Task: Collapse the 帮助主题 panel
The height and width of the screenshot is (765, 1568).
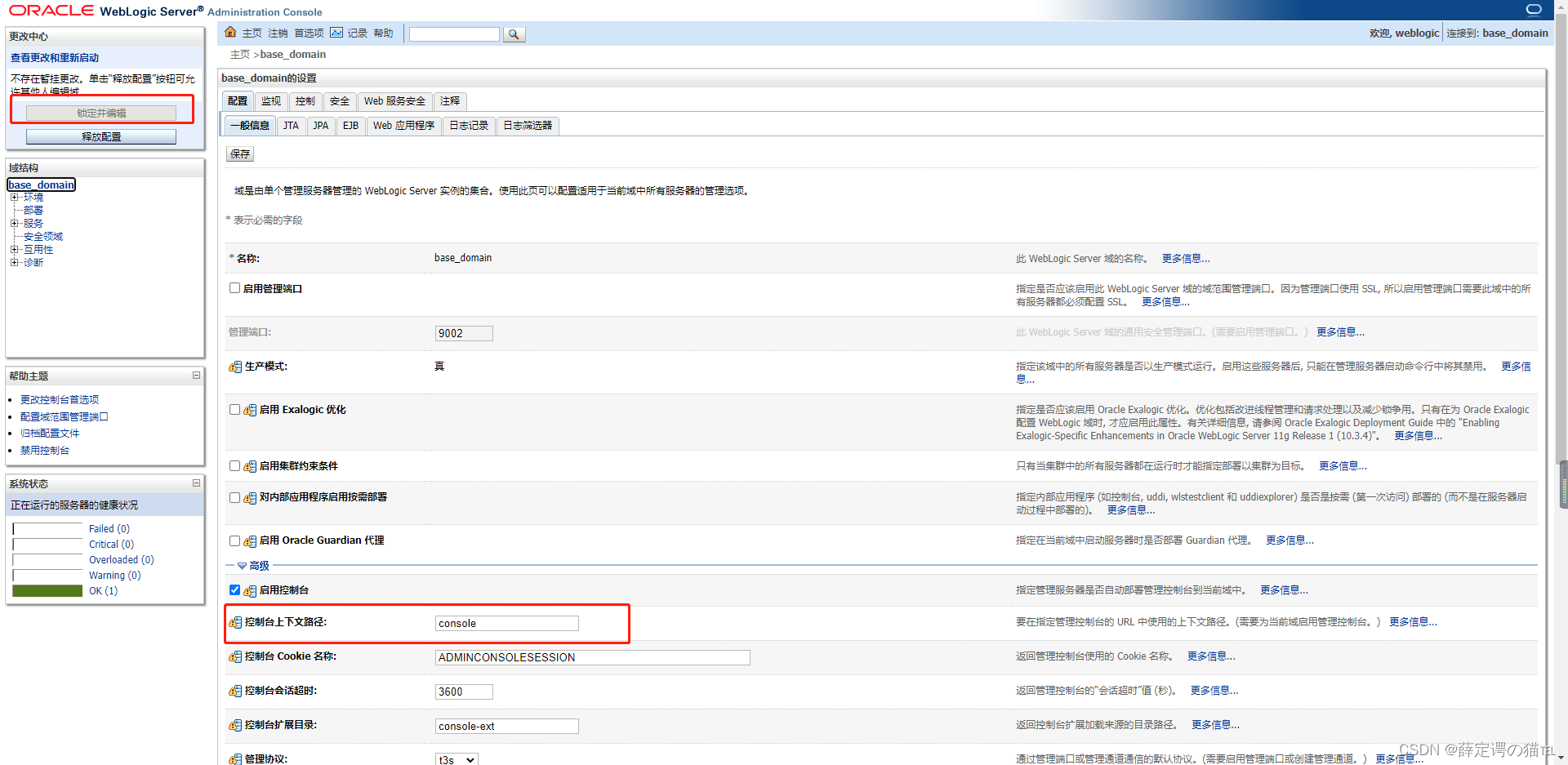Action: pos(196,376)
